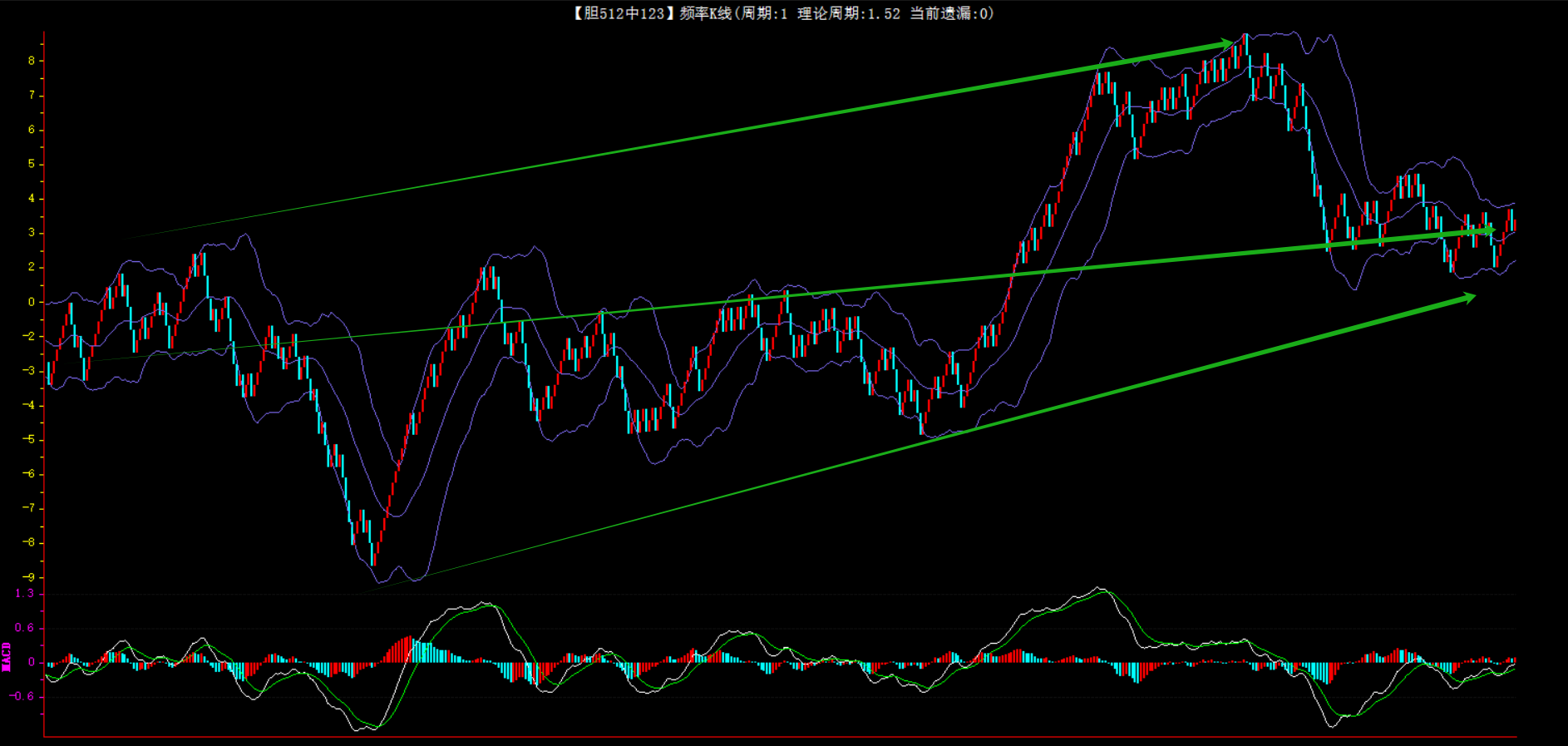Select the price axis label -5
Image resolution: width=1568 pixels, height=746 pixels.
[29, 439]
